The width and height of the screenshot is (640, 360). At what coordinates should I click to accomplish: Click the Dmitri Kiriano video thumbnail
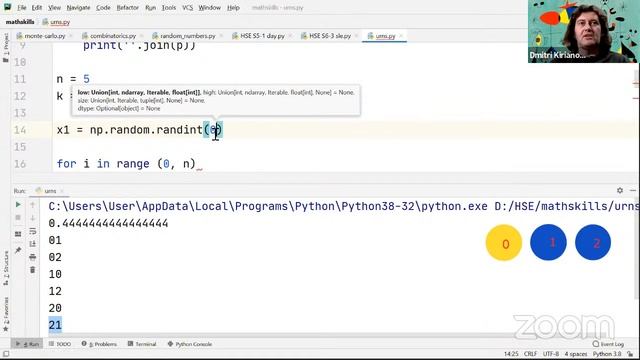click(583, 31)
